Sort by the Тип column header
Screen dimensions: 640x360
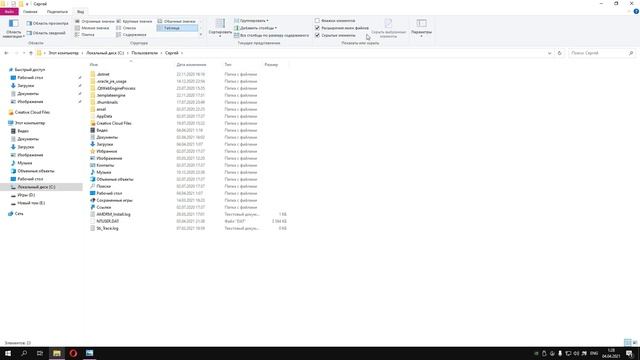[x=228, y=64]
